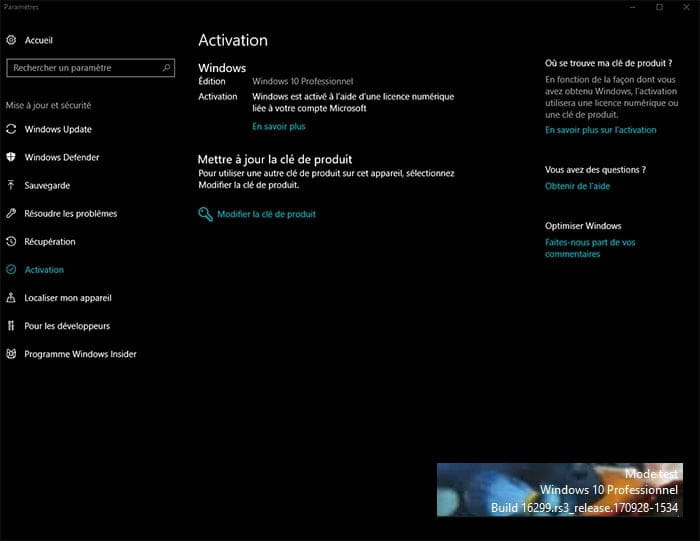Click En savoir plus under Activation
The height and width of the screenshot is (541, 700).
[279, 126]
